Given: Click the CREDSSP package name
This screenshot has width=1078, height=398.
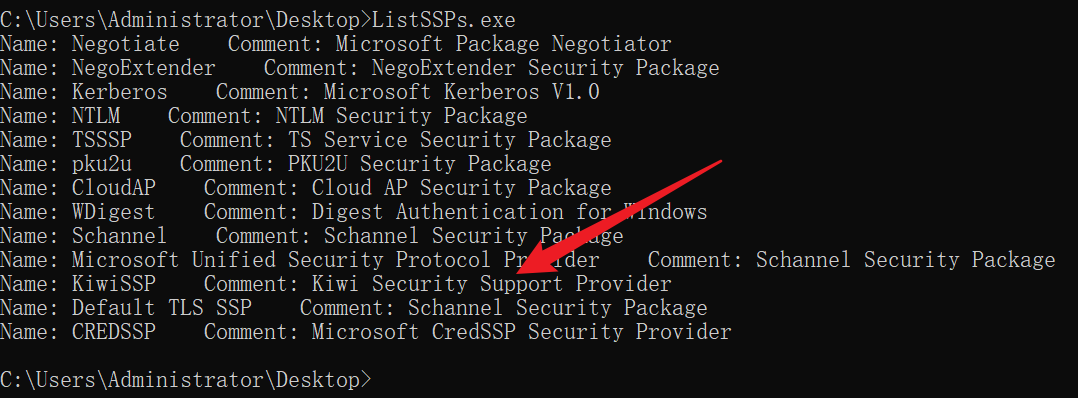Looking at the screenshot, I should tap(113, 333).
